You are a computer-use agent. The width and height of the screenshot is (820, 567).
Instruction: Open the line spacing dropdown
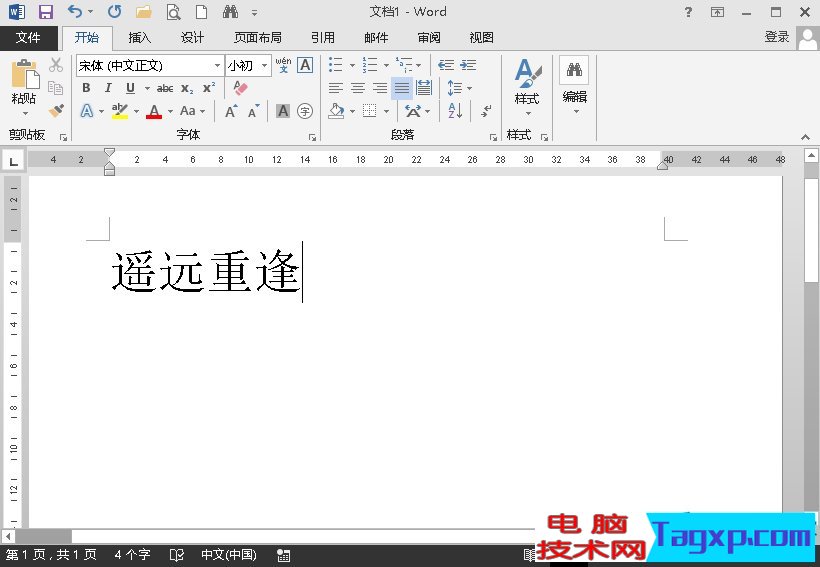pos(469,88)
